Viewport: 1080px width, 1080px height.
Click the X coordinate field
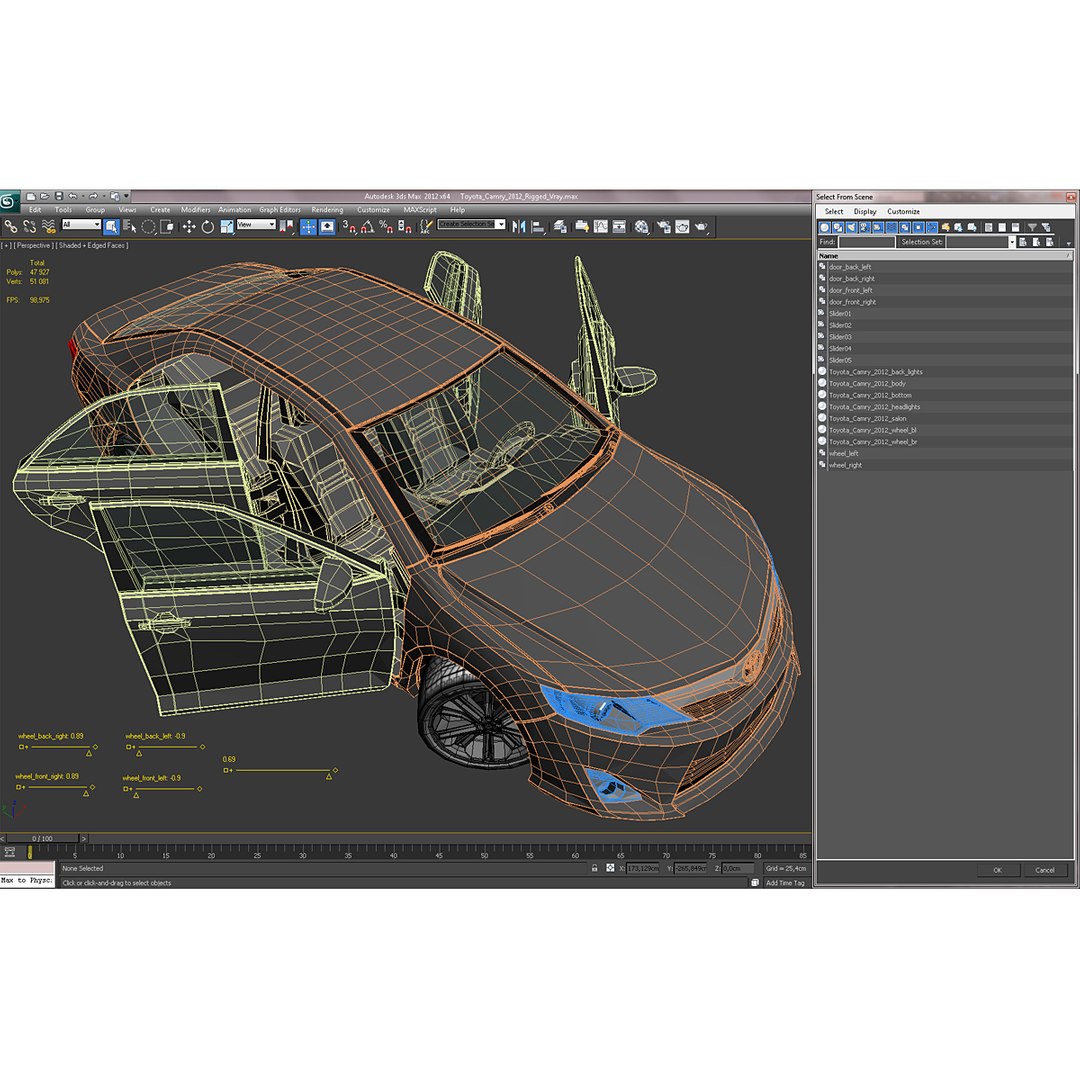coord(643,869)
